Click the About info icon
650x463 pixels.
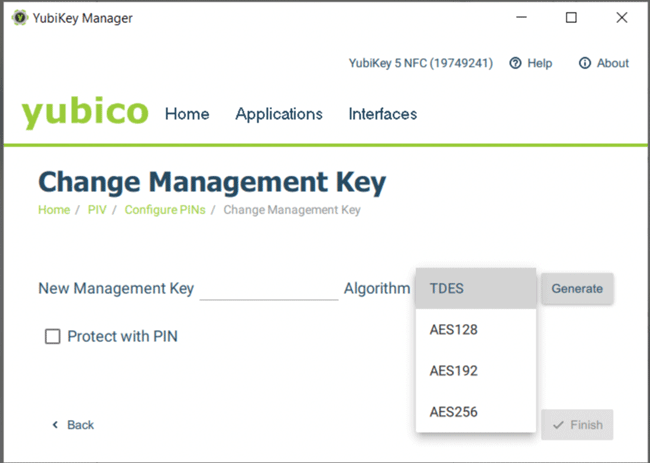[585, 63]
